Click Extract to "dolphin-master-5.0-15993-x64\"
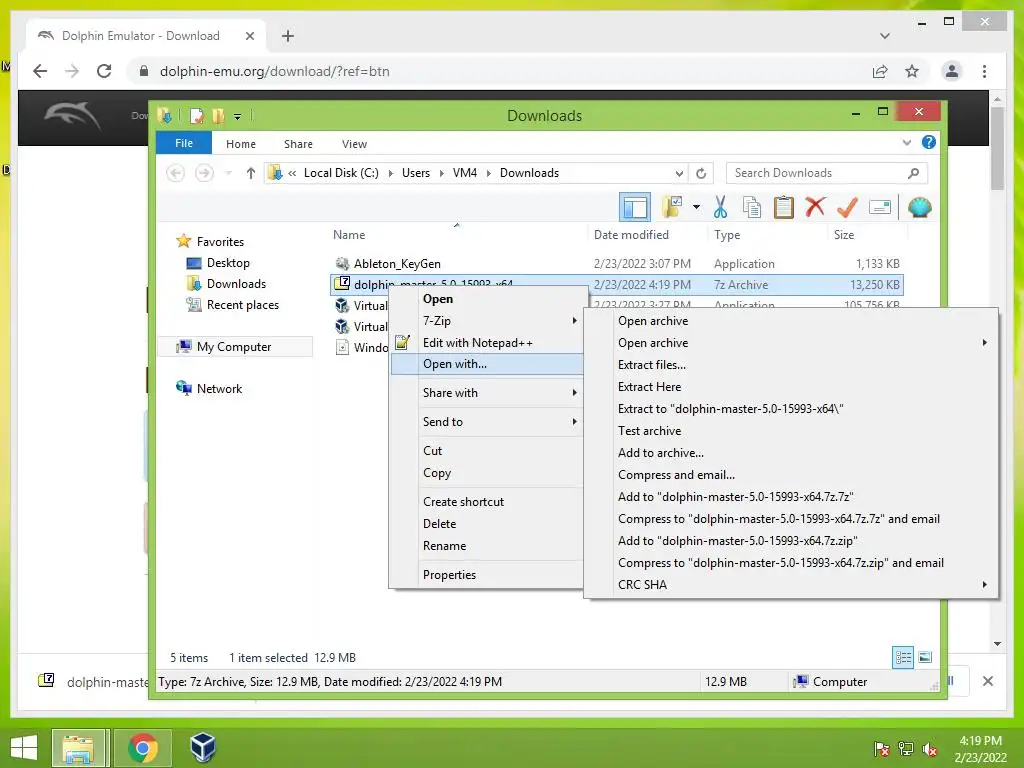This screenshot has width=1024, height=768. [x=791, y=409]
